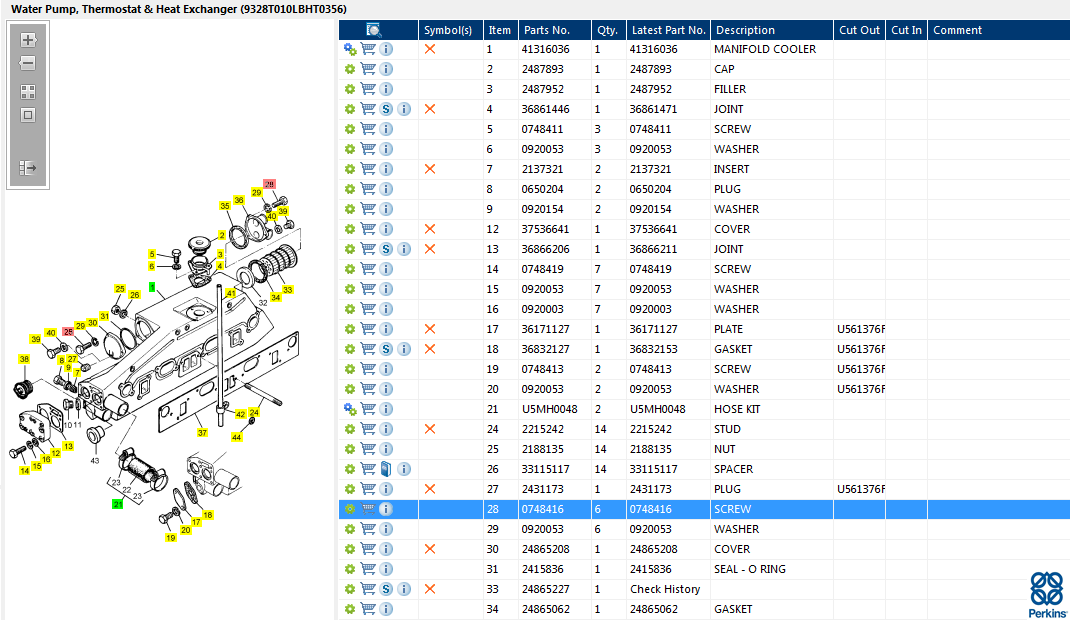
Task: Click yellow callout 26 on the diagram
Action: pyautogui.click(x=134, y=295)
